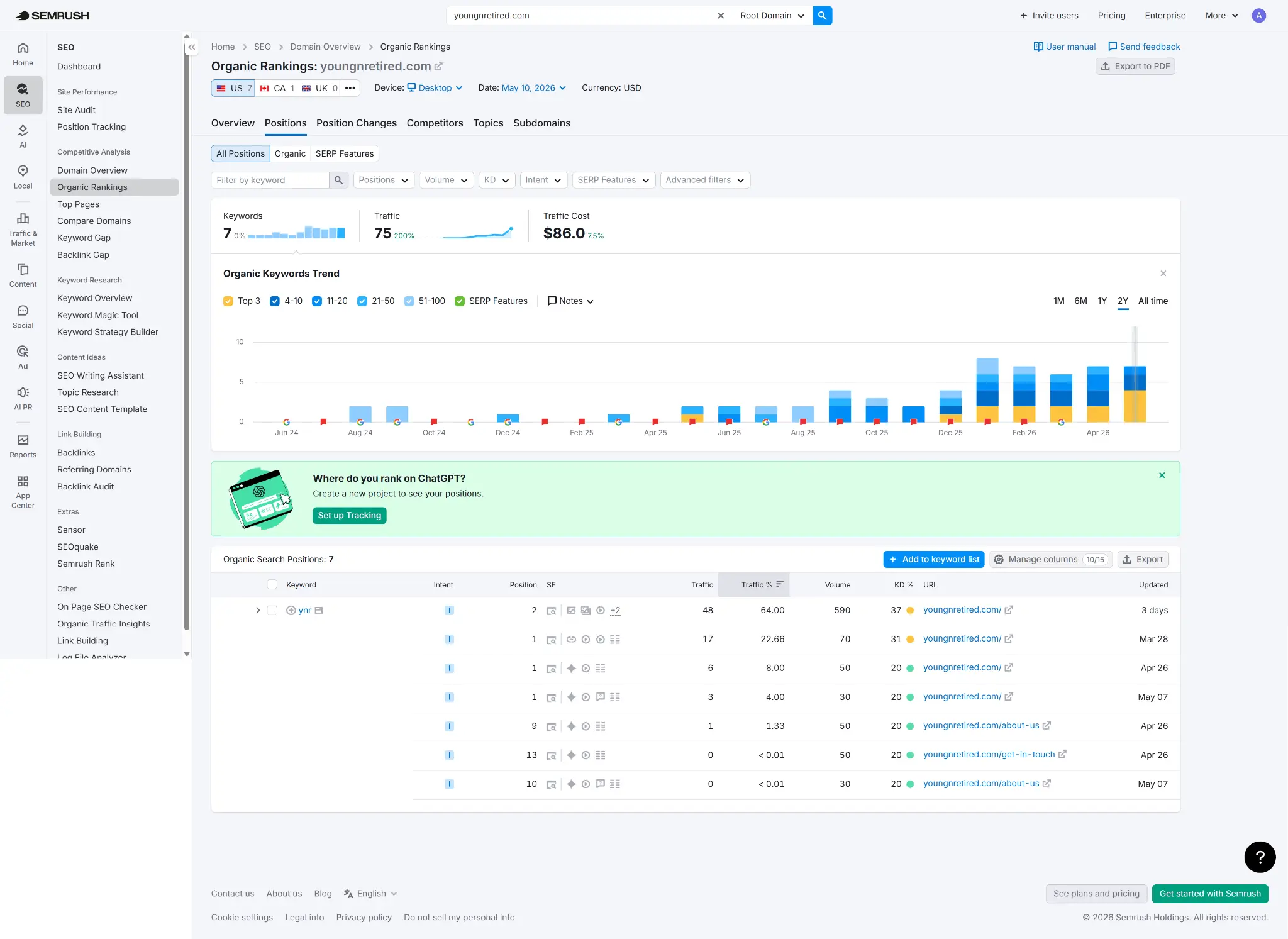Open the App Center sidebar icon
Image resolution: width=1288 pixels, height=939 pixels.
(23, 492)
